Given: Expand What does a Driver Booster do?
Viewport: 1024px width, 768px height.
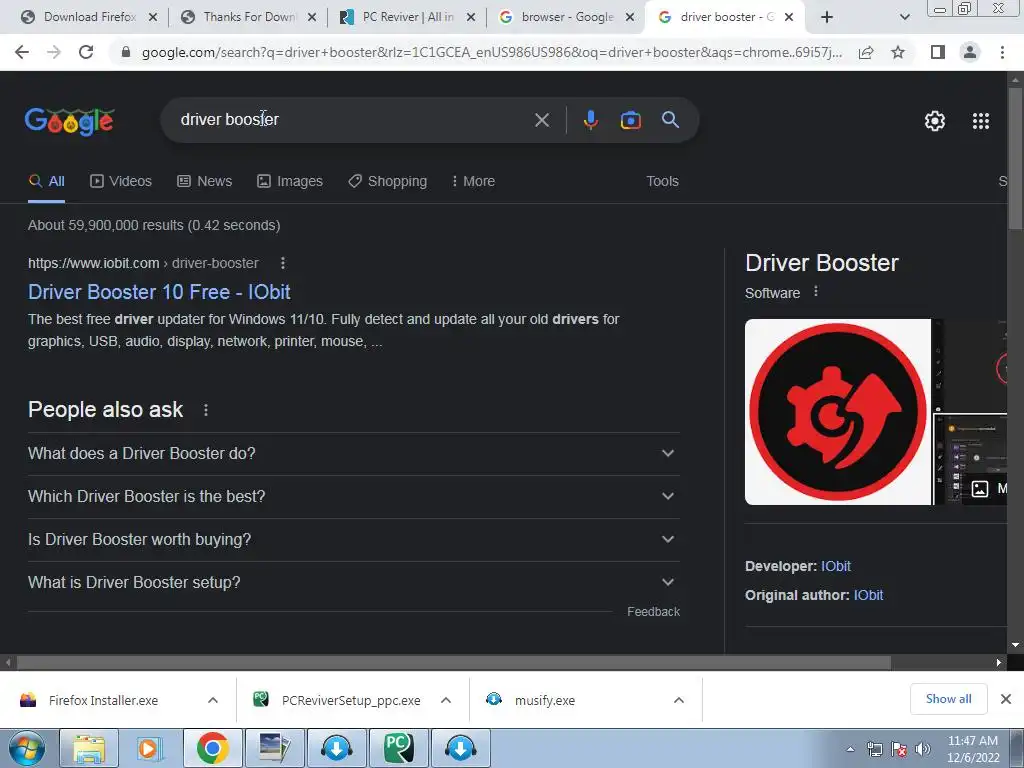Looking at the screenshot, I should [x=354, y=453].
